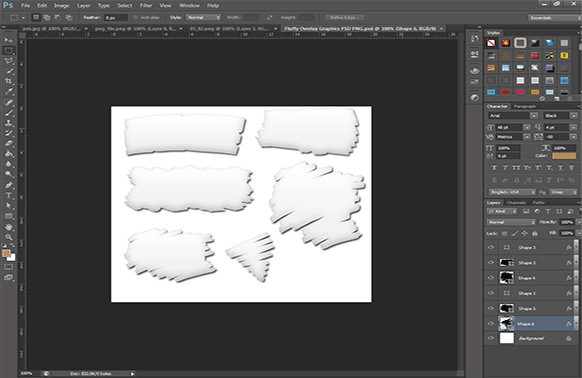
Task: Click the Feather input field
Action: pos(115,17)
